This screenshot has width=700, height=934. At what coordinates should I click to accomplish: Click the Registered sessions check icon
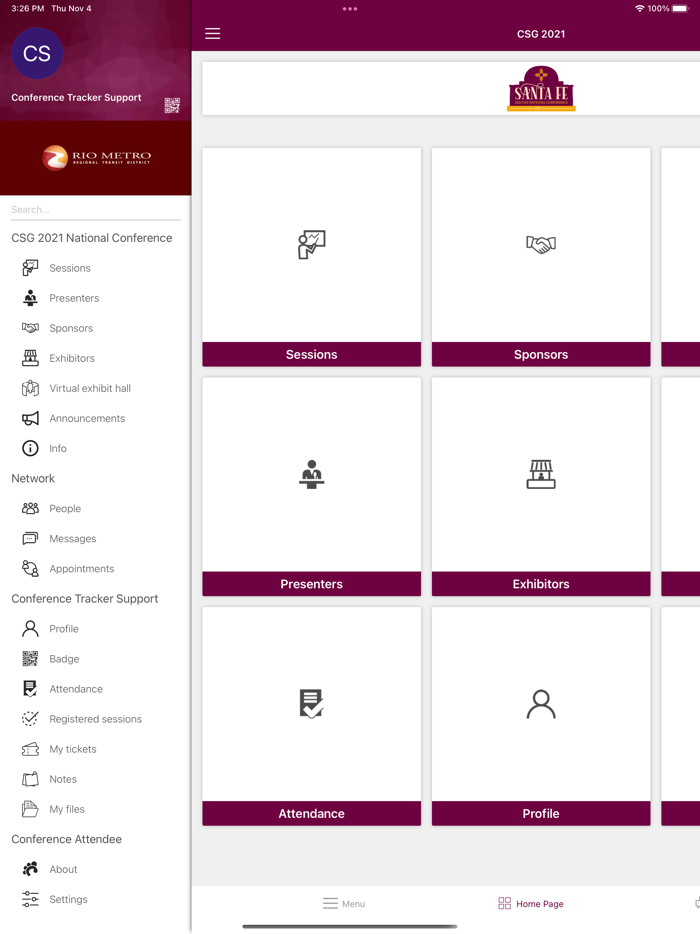[30, 719]
